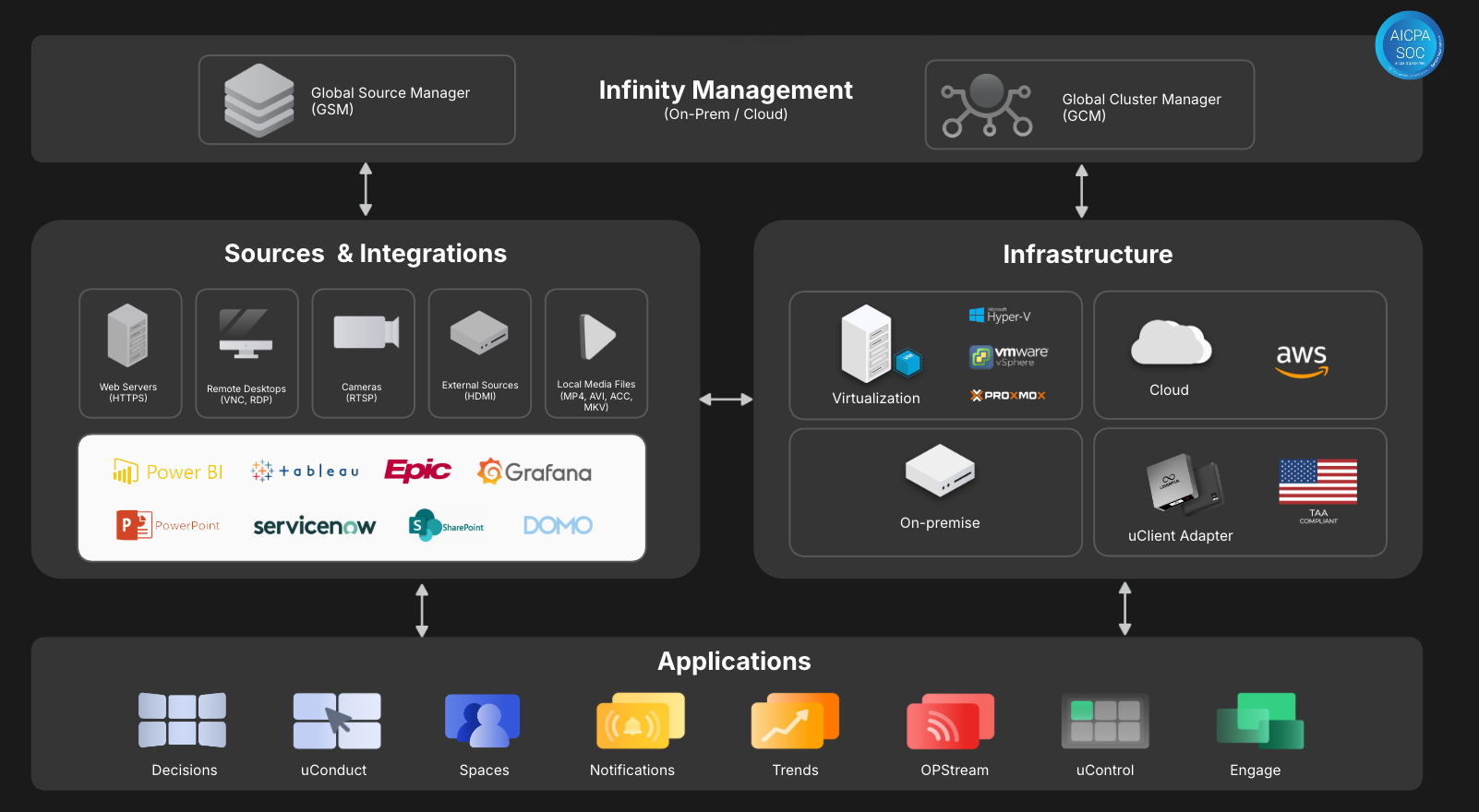The height and width of the screenshot is (812, 1479).
Task: Click the Proxmox logo
Action: coord(1007,395)
